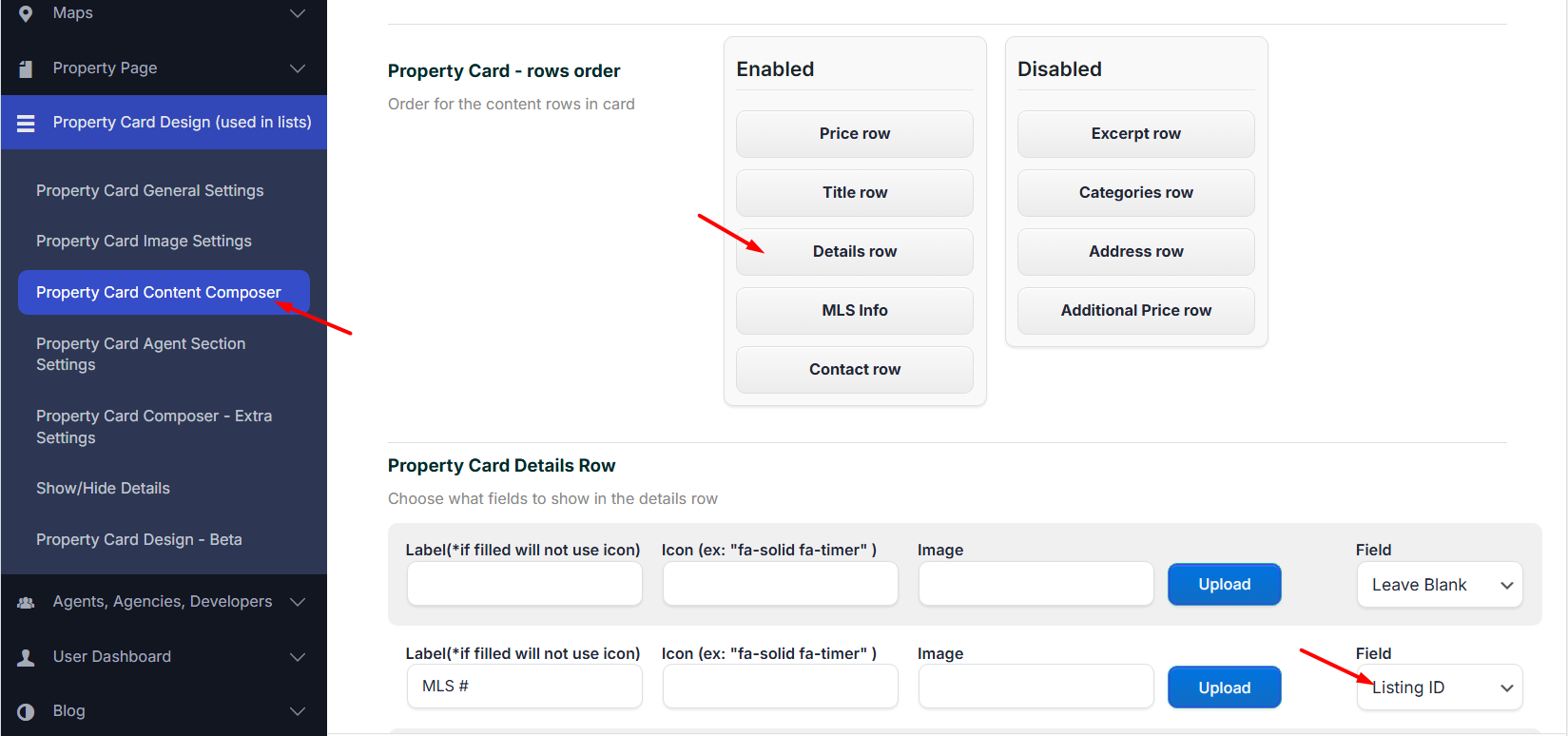The width and height of the screenshot is (1568, 736).
Task: Click the Property Page icon
Action: click(x=26, y=68)
